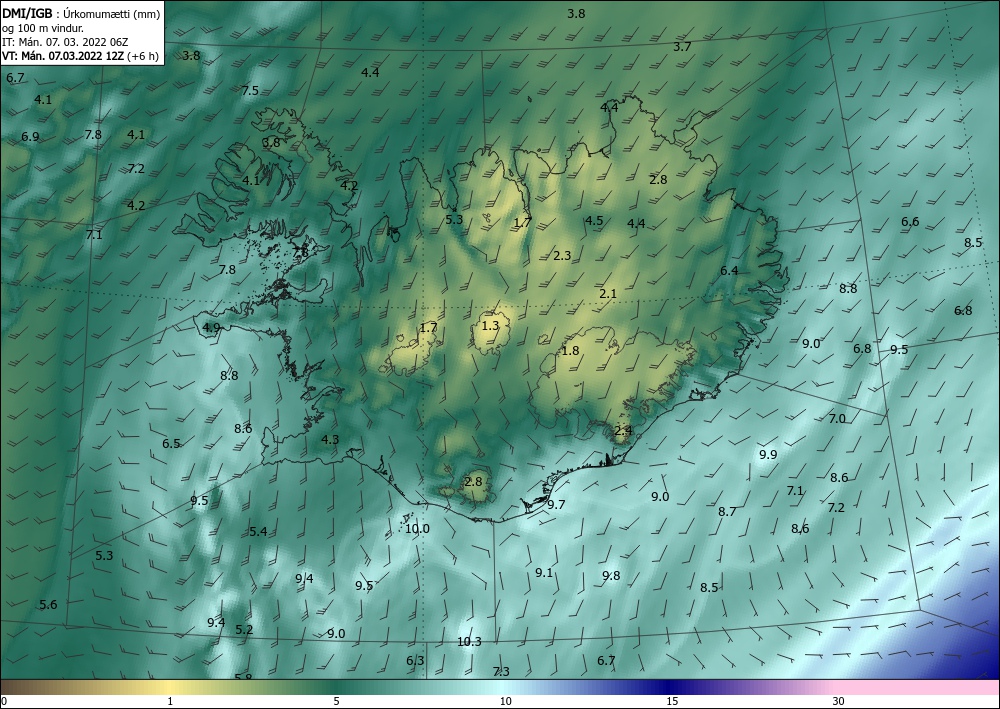Click the title text 'DMI/IGB : Úrkomumætti (mm)'
The image size is (1000, 709).
tap(81, 14)
